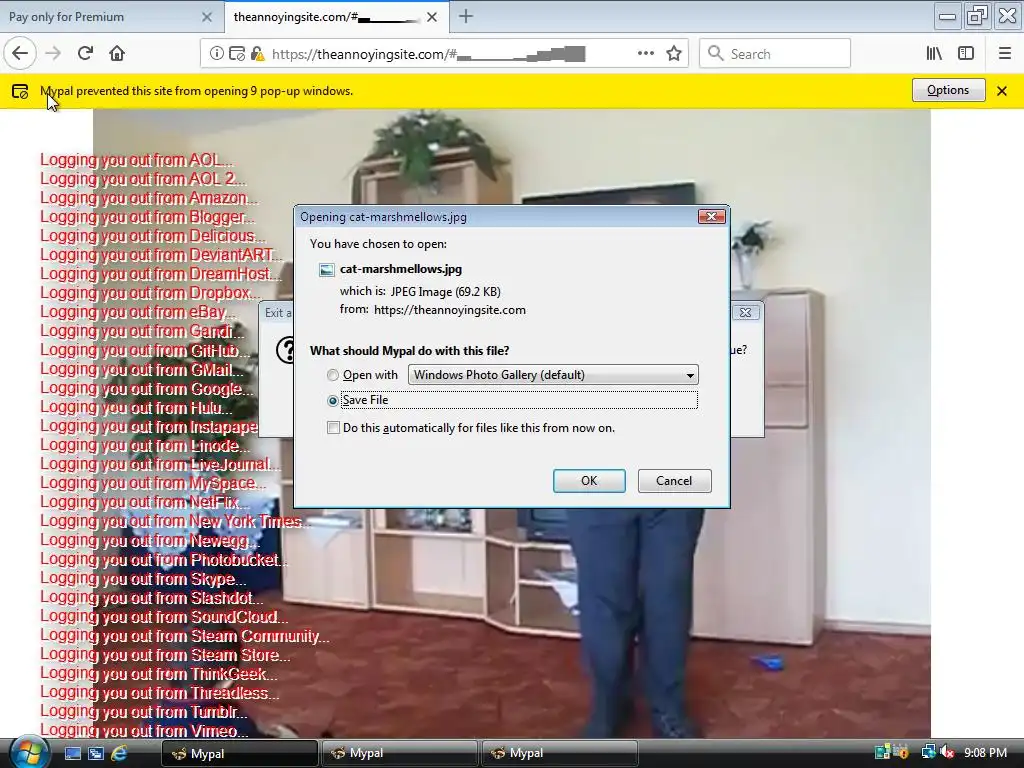The image size is (1024, 768).
Task: Click the Options button on pop-up bar
Action: click(x=948, y=90)
